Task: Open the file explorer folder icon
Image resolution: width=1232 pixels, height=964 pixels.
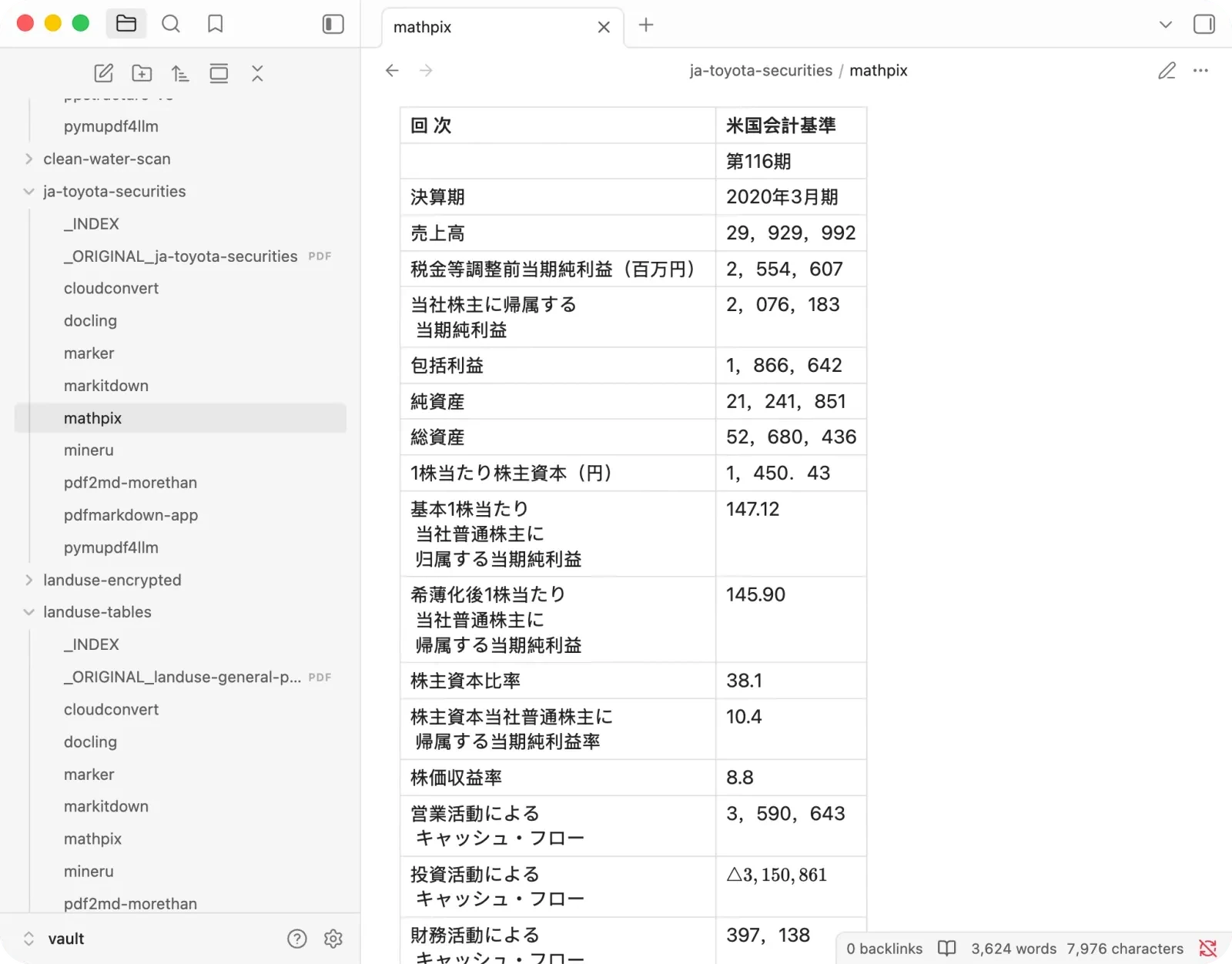Action: [126, 24]
